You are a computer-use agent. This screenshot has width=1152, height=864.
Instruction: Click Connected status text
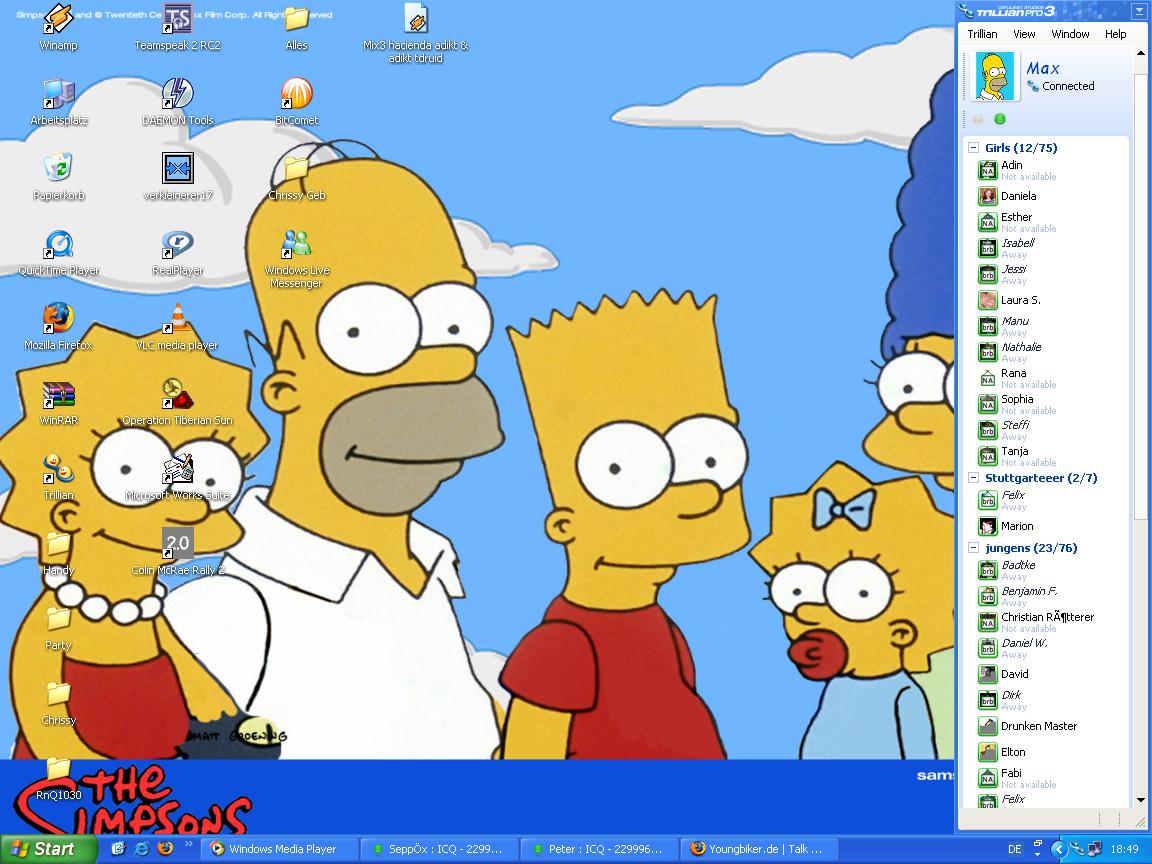click(1068, 86)
